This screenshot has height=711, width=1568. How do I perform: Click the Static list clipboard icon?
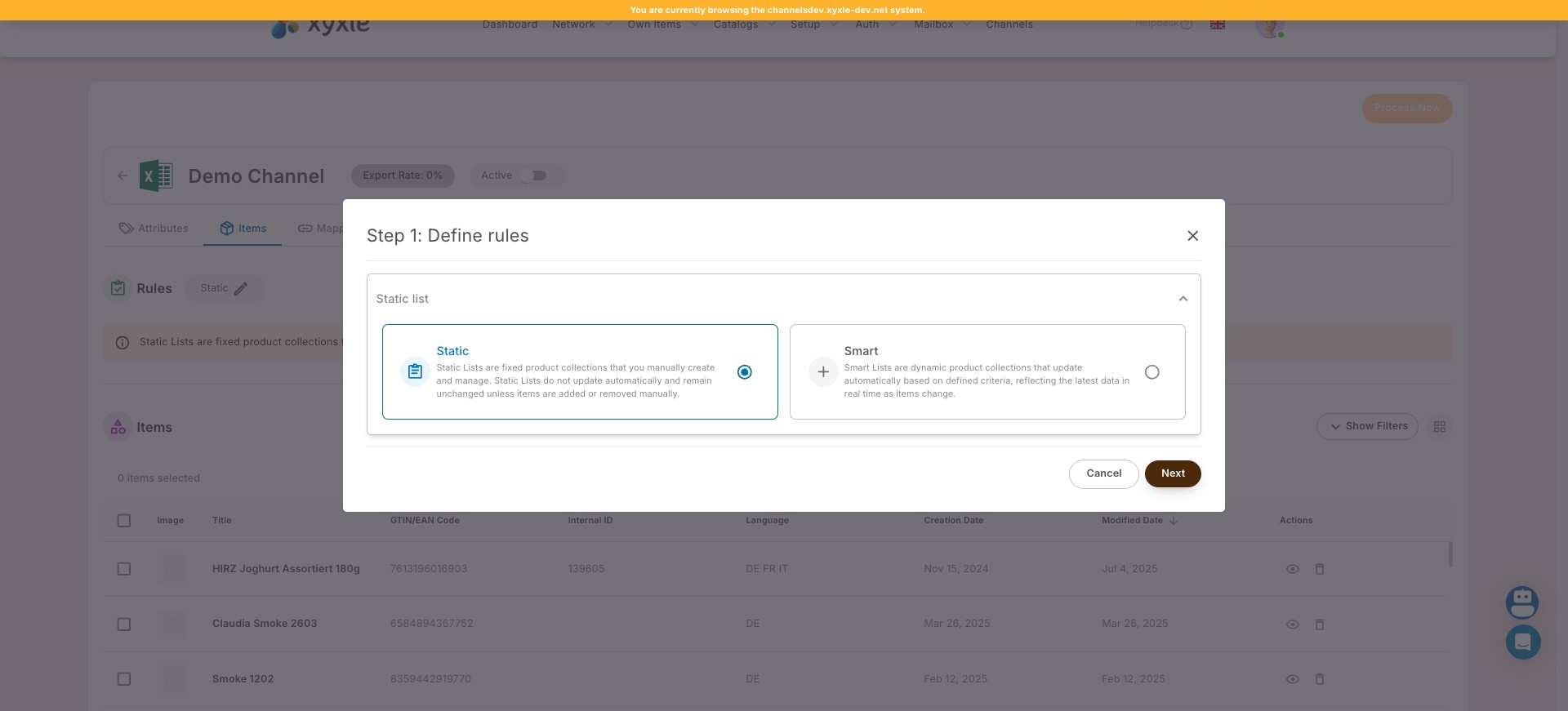[415, 372]
